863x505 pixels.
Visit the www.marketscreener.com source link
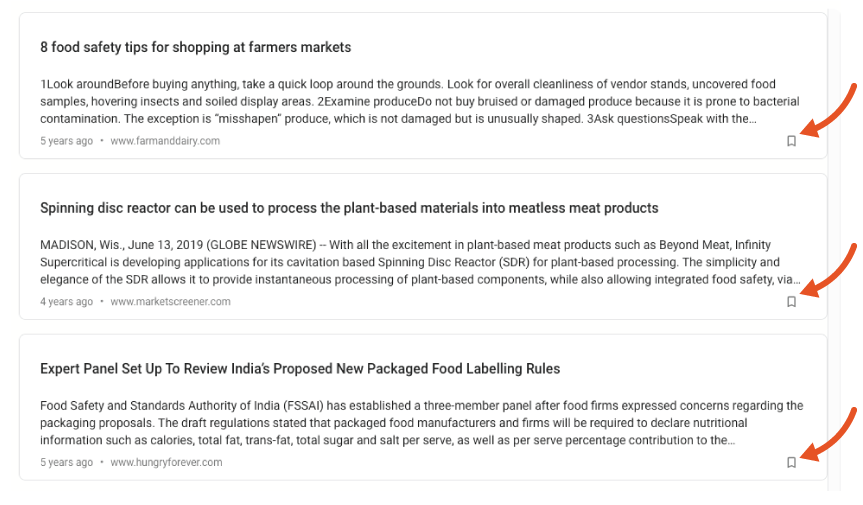click(x=170, y=301)
